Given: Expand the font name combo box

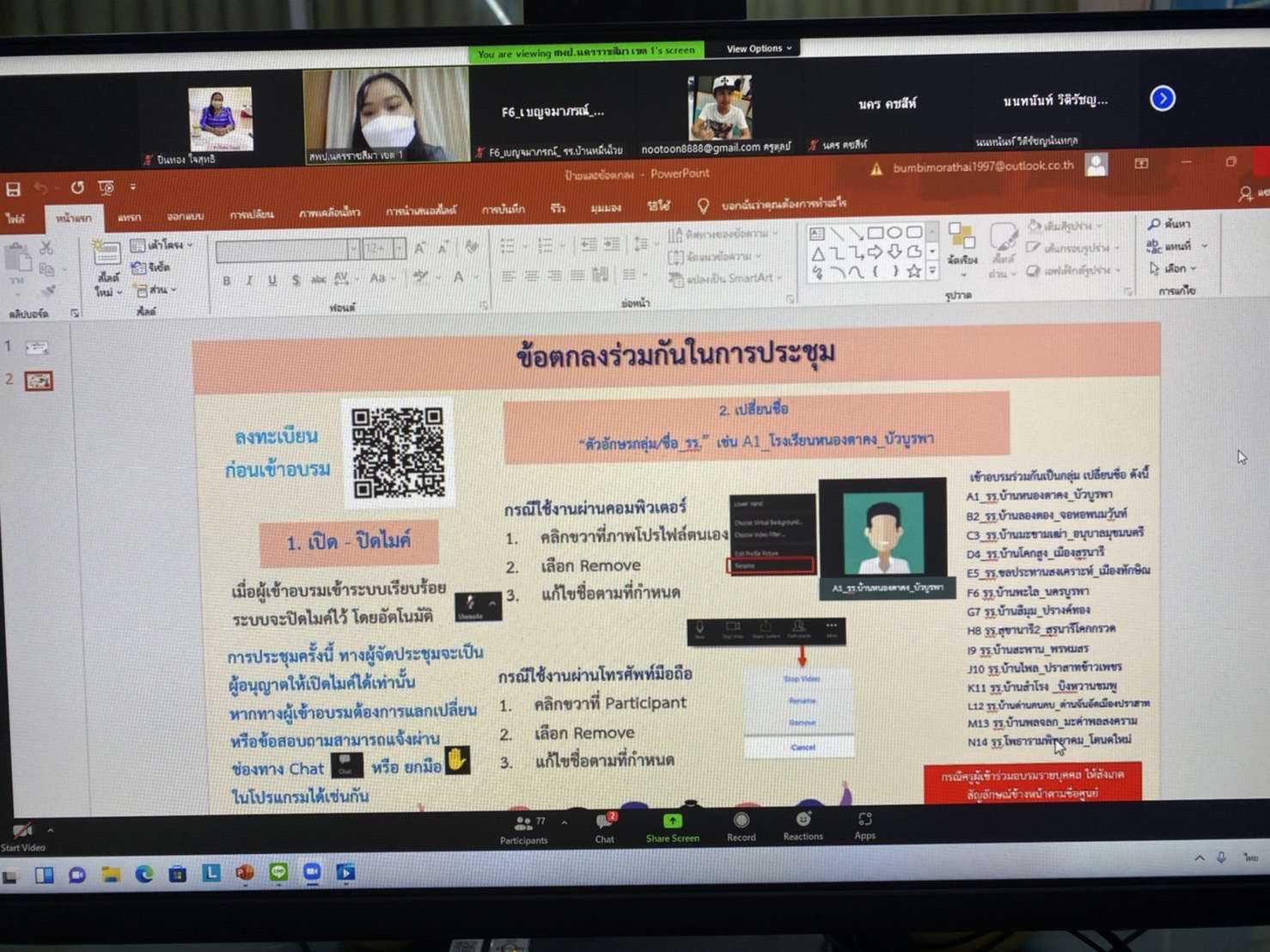Looking at the screenshot, I should [x=353, y=249].
